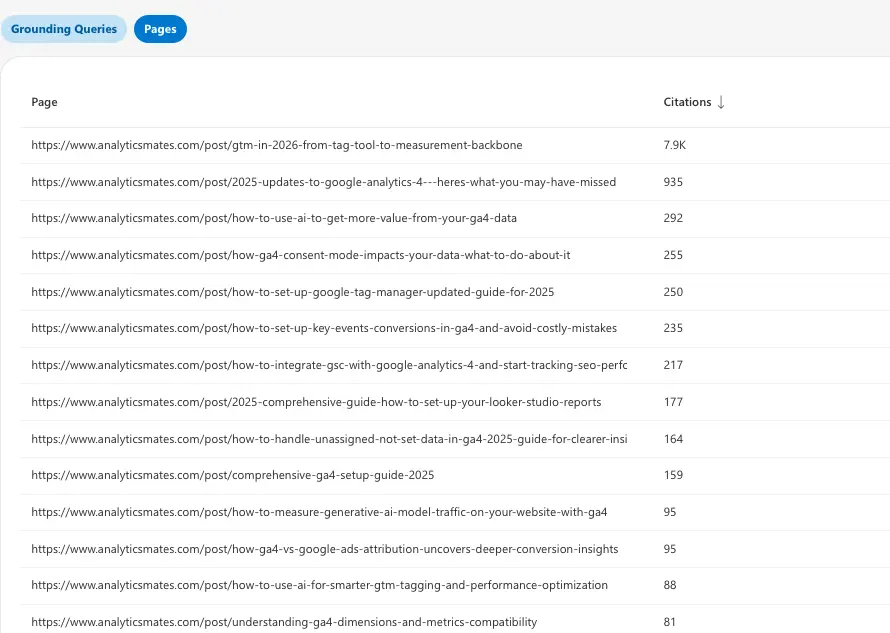Open the key events conversions GA4 post link

pyautogui.click(x=325, y=328)
